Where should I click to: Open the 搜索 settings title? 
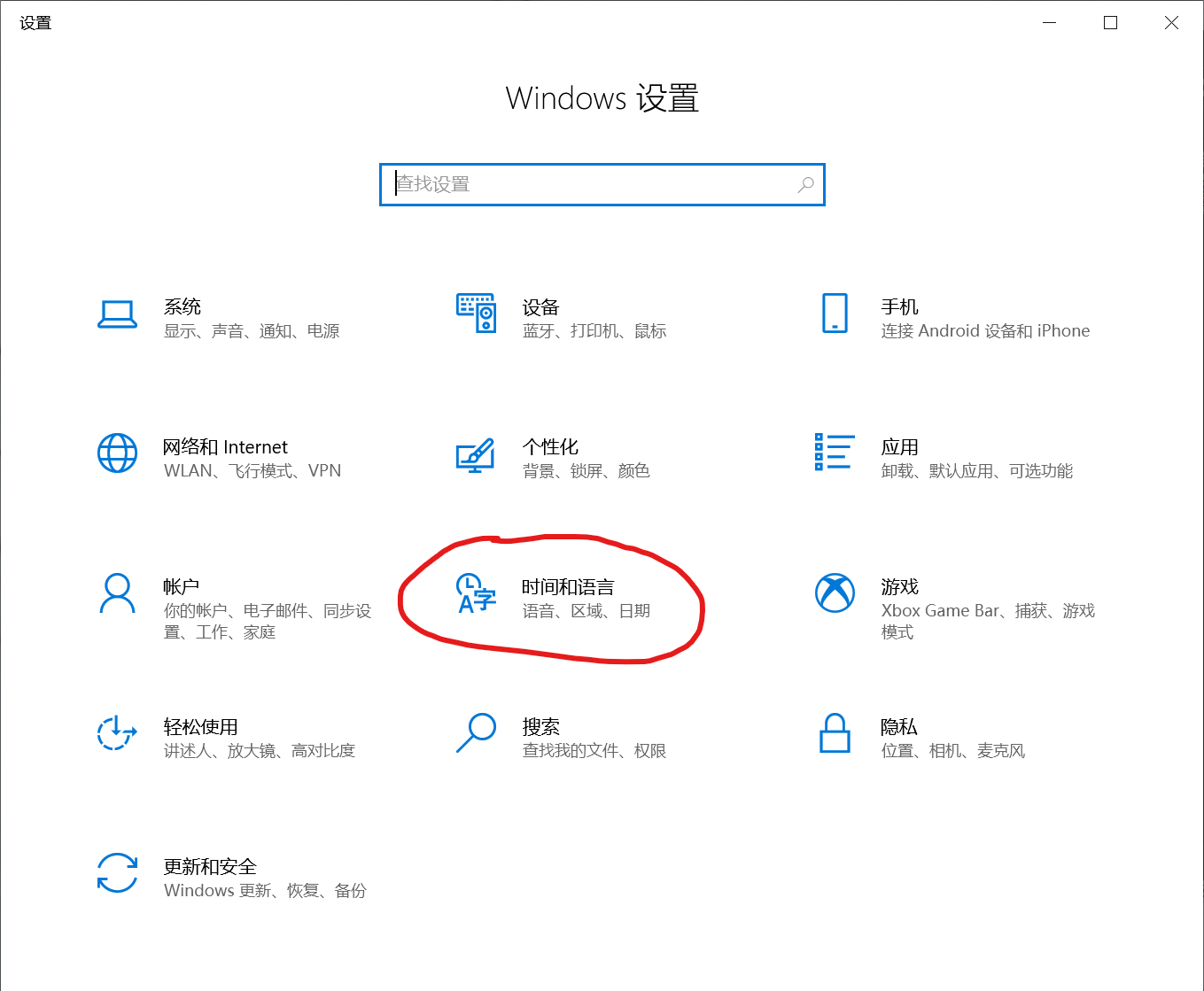coord(540,727)
